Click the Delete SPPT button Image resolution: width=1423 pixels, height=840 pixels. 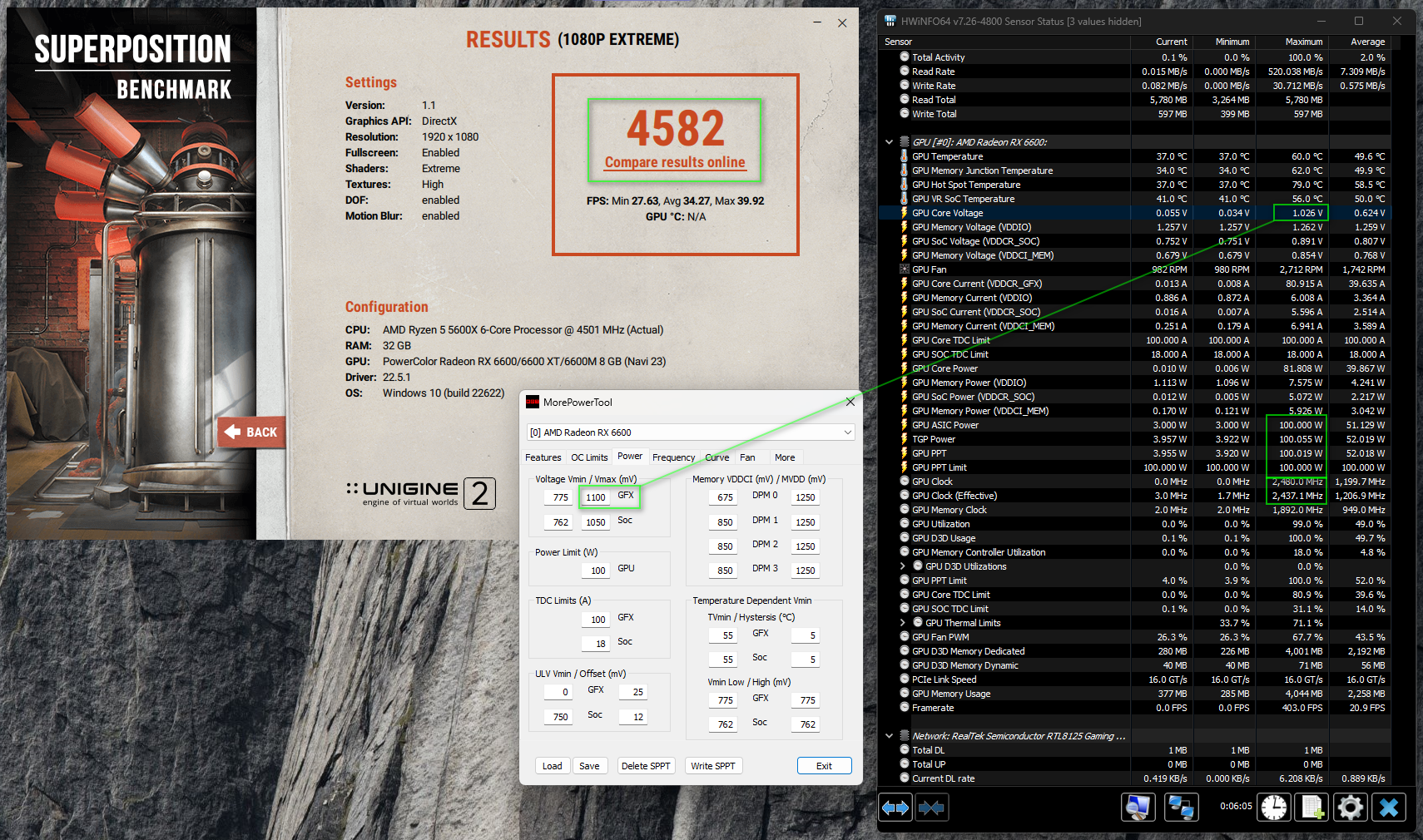coord(646,766)
